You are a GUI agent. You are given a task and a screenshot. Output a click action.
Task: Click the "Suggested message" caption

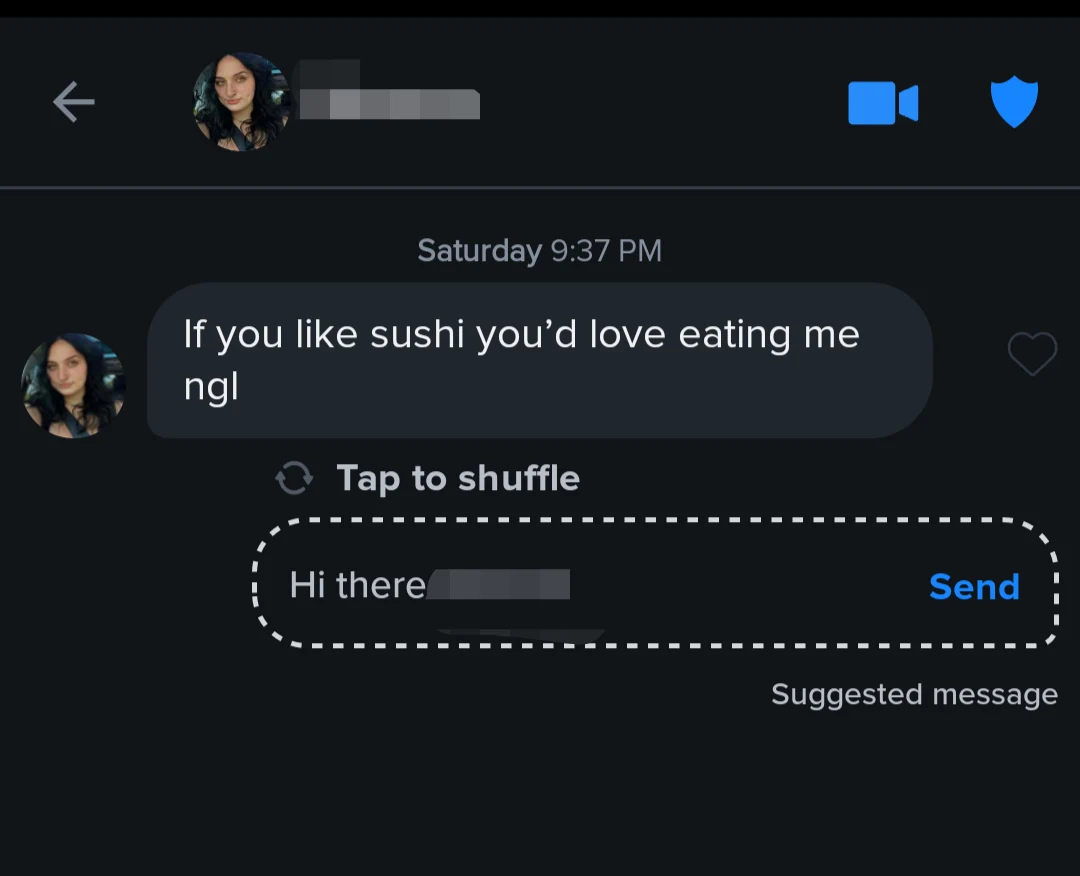click(913, 694)
